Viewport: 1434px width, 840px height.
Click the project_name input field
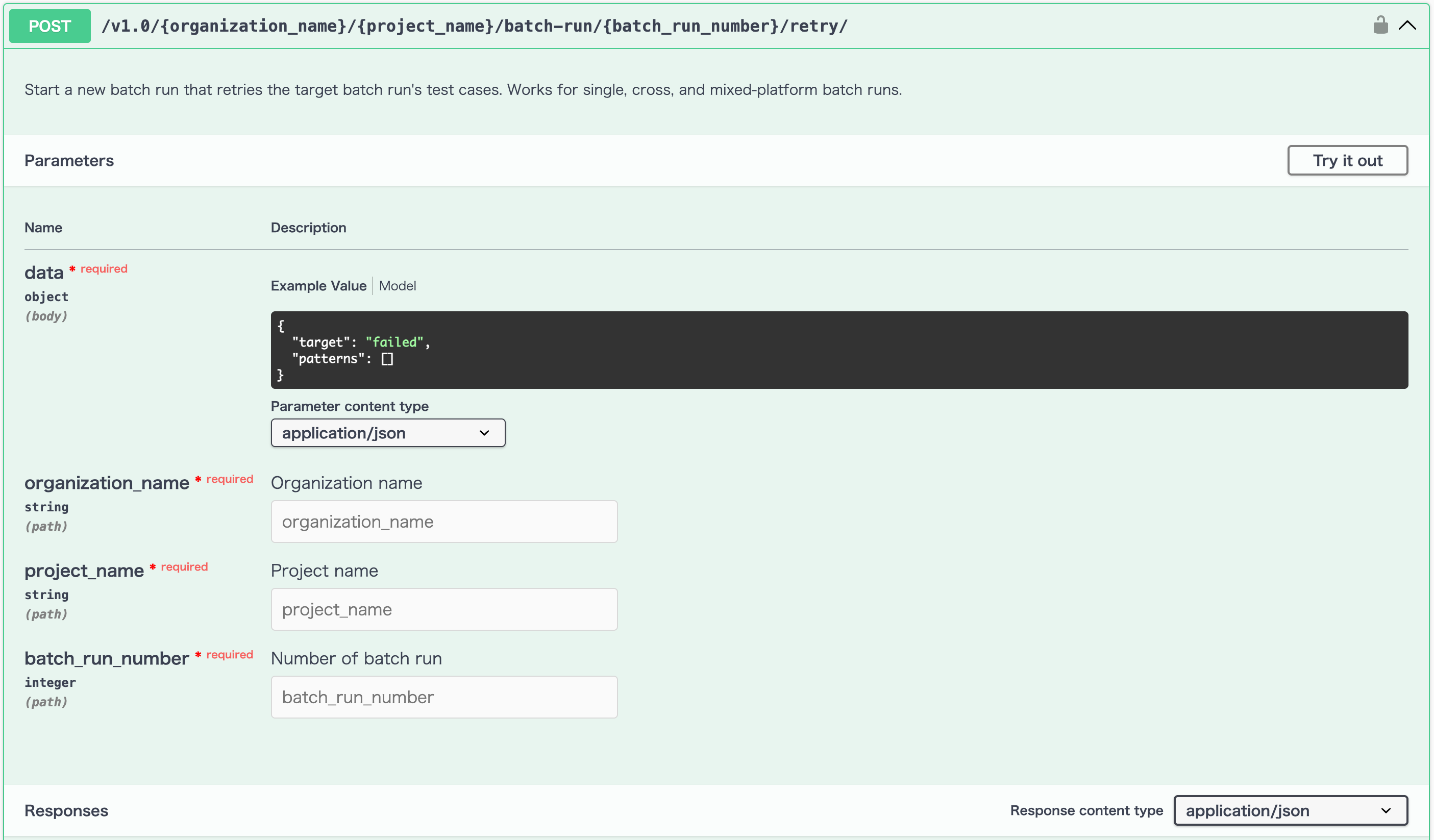444,609
